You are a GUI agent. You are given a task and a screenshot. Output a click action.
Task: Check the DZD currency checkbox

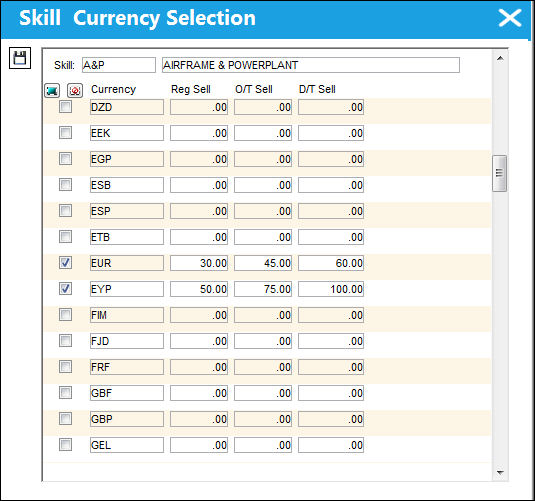(65, 107)
